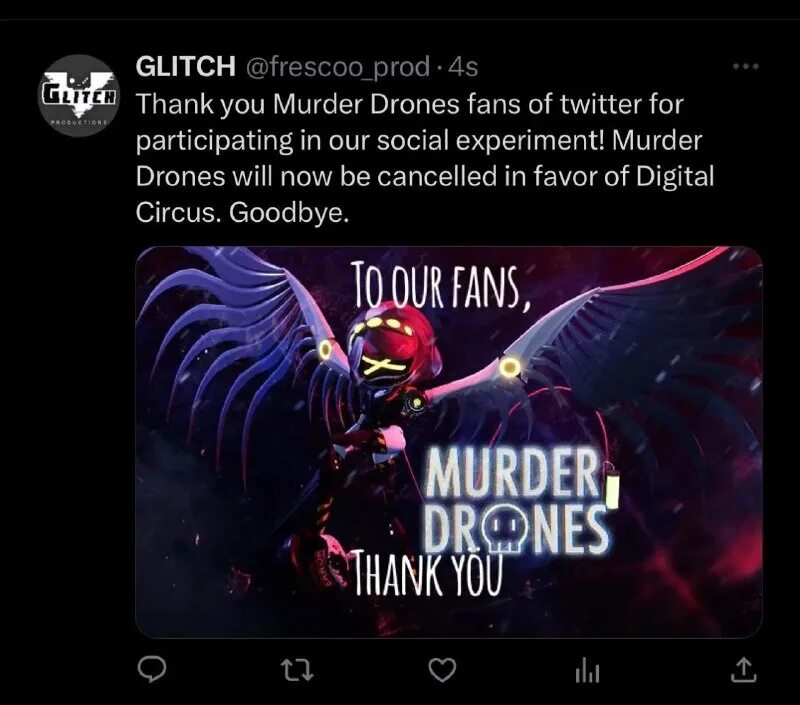Expand the attached Murder Drones image
Viewport: 800px width, 705px height.
click(x=449, y=442)
